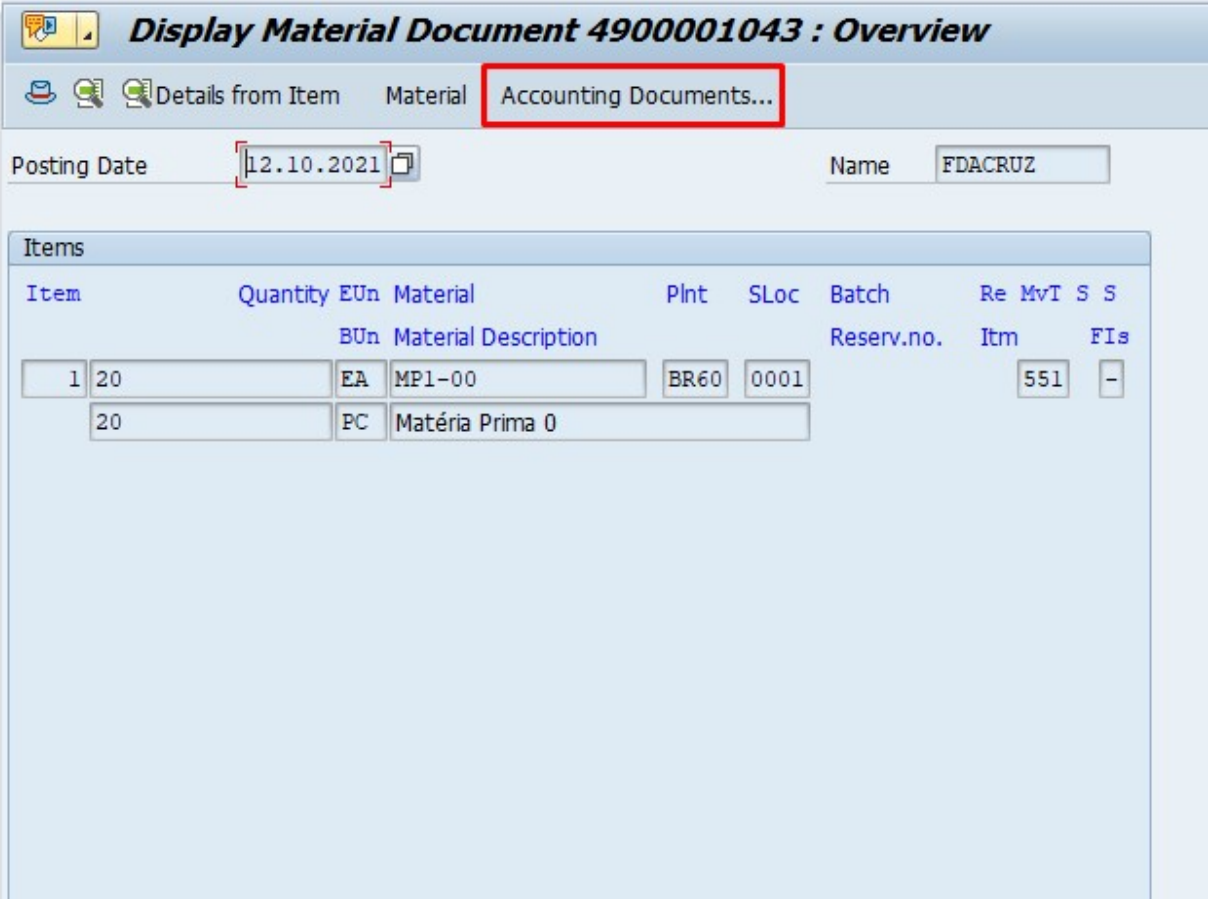Select the material MP1-00 field
Image resolution: width=1208 pixels, height=900 pixels.
[518, 380]
